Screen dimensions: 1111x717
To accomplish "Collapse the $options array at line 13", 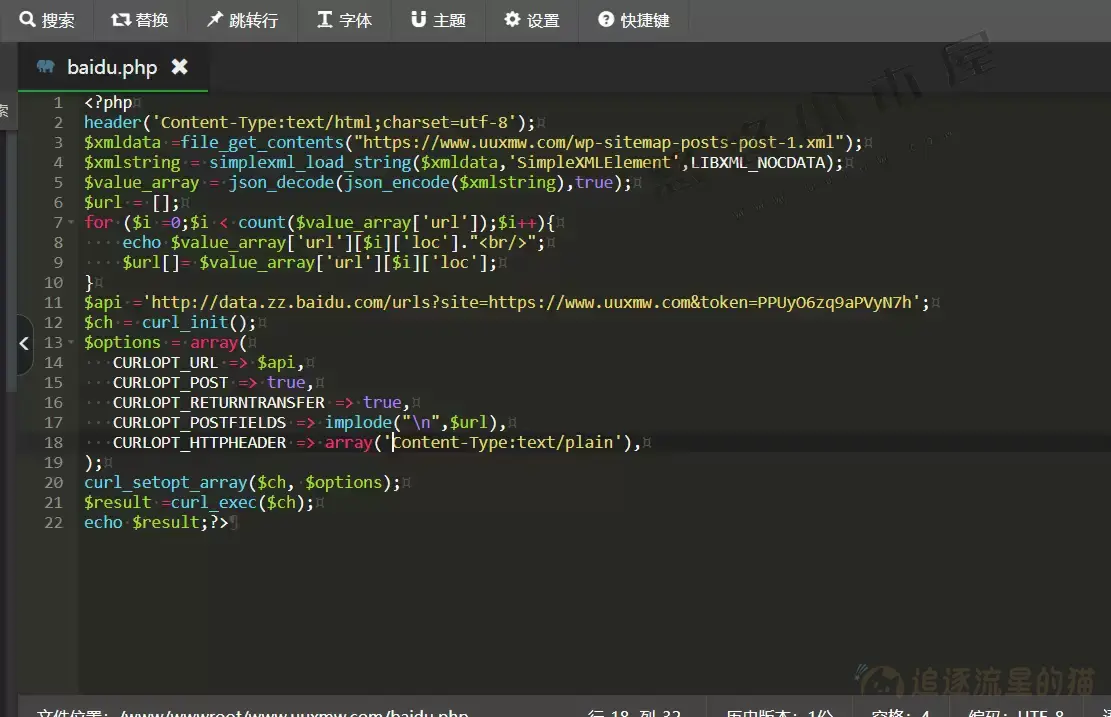I will pyautogui.click(x=72, y=343).
